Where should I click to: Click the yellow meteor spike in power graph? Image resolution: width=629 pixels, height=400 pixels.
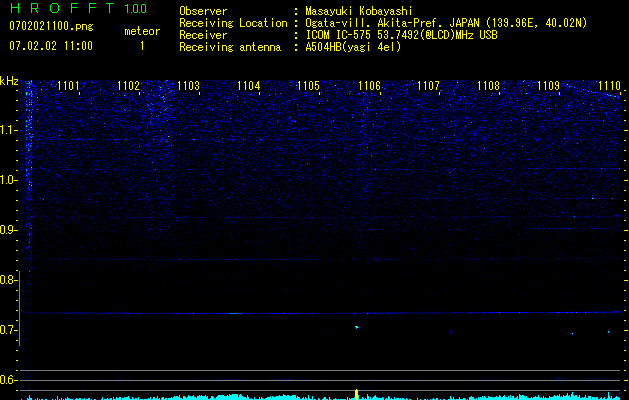point(356,394)
